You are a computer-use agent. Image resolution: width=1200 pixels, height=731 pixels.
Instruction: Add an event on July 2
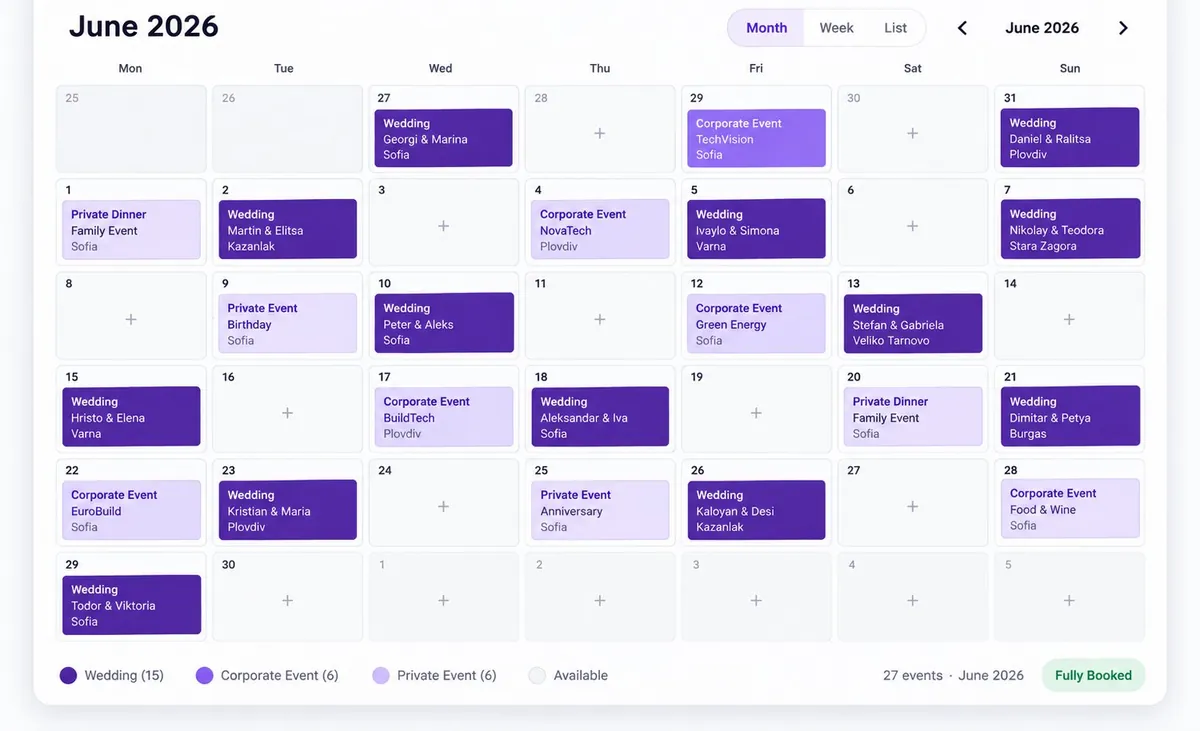600,601
